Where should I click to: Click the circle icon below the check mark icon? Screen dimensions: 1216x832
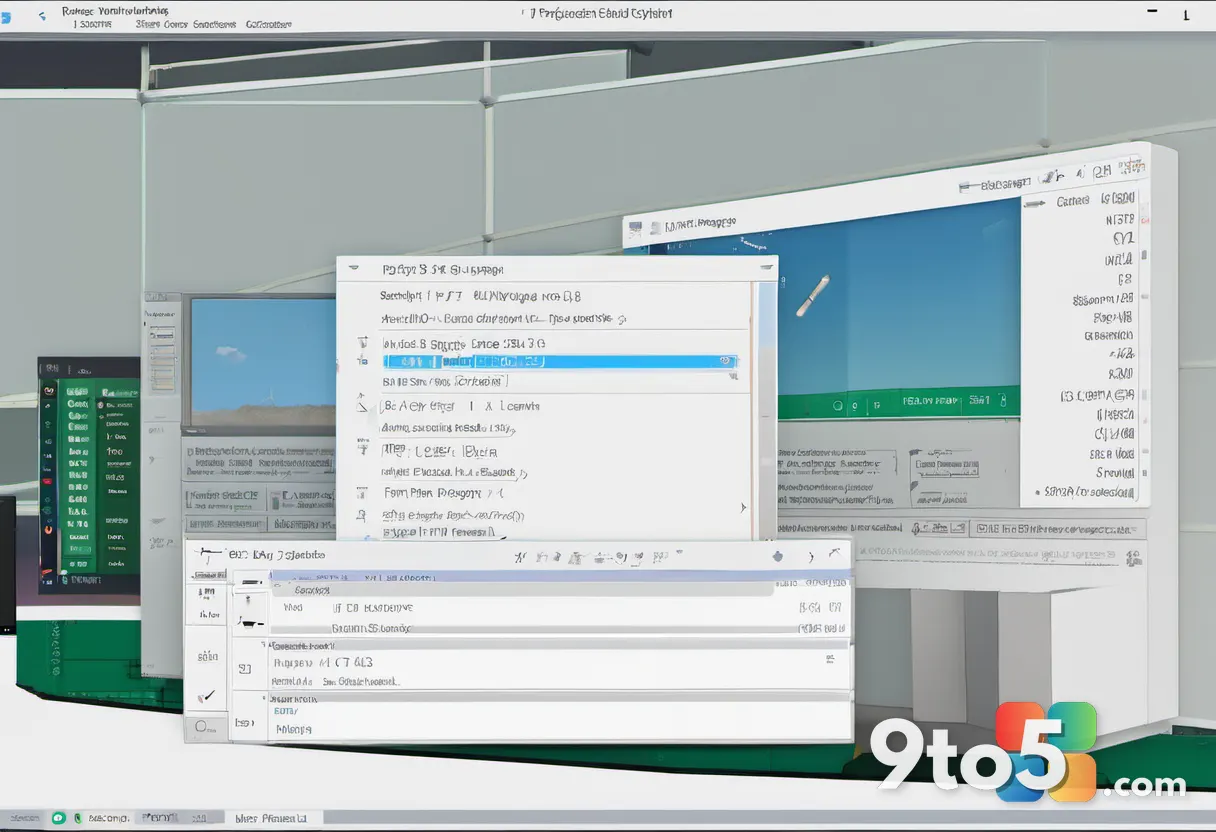pyautogui.click(x=203, y=727)
